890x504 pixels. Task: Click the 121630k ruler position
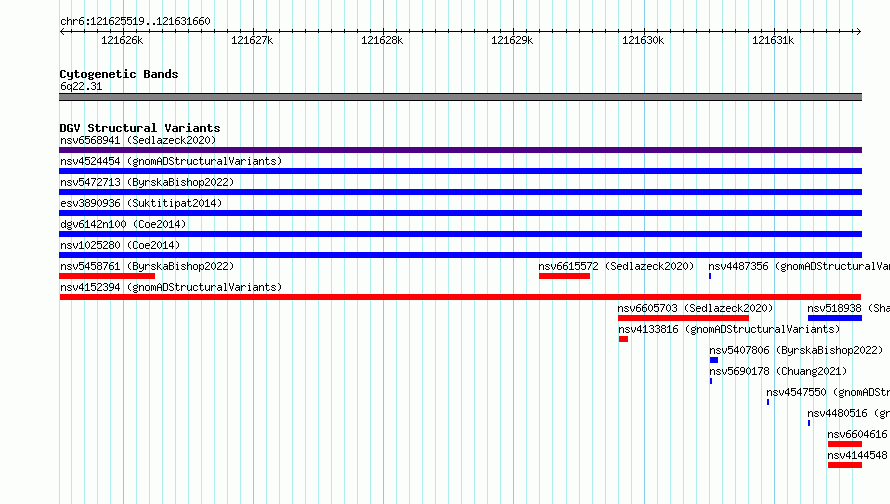pyautogui.click(x=643, y=40)
